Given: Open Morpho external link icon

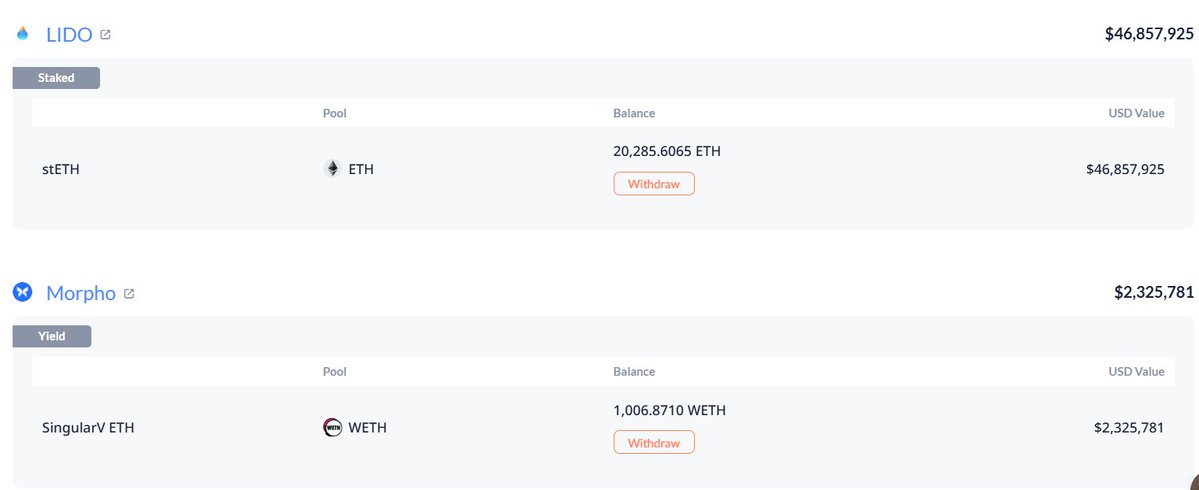Looking at the screenshot, I should point(129,294).
